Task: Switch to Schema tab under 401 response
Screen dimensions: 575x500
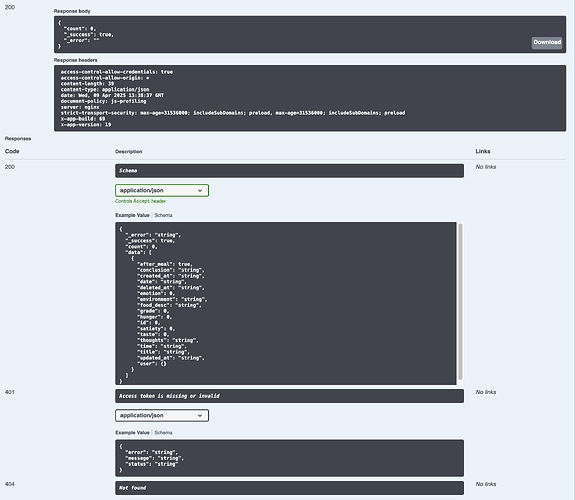Action: click(x=163, y=433)
